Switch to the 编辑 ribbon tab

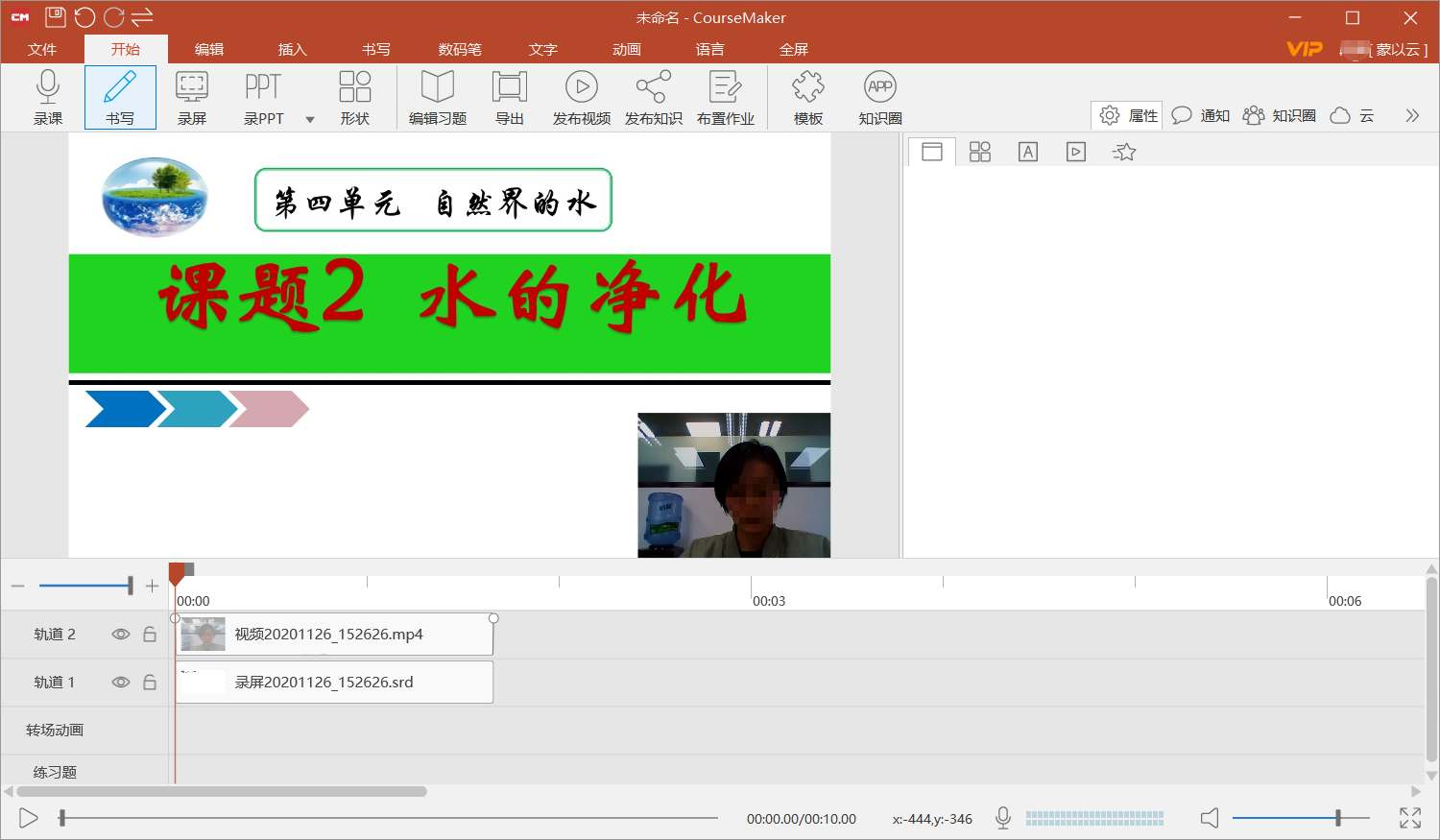click(209, 49)
